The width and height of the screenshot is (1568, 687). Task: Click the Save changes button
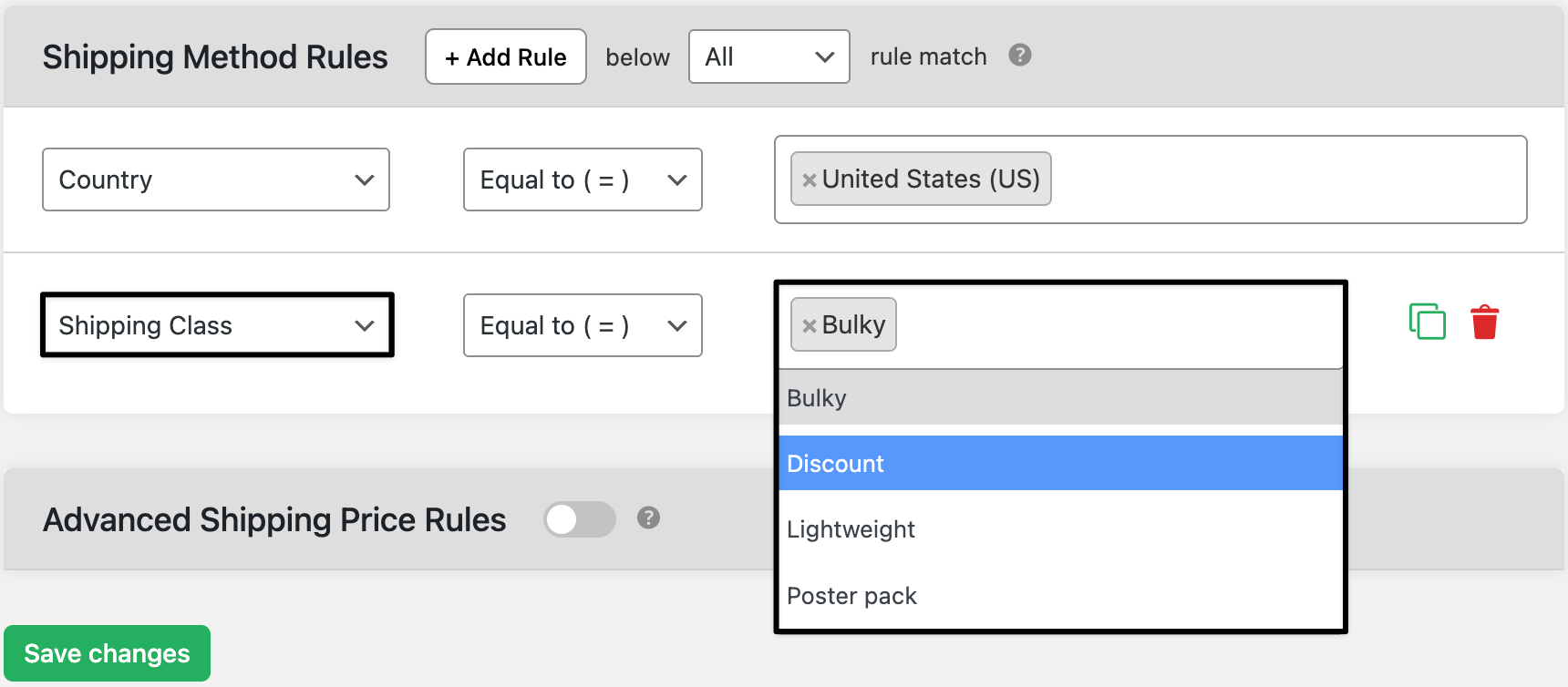tap(107, 653)
